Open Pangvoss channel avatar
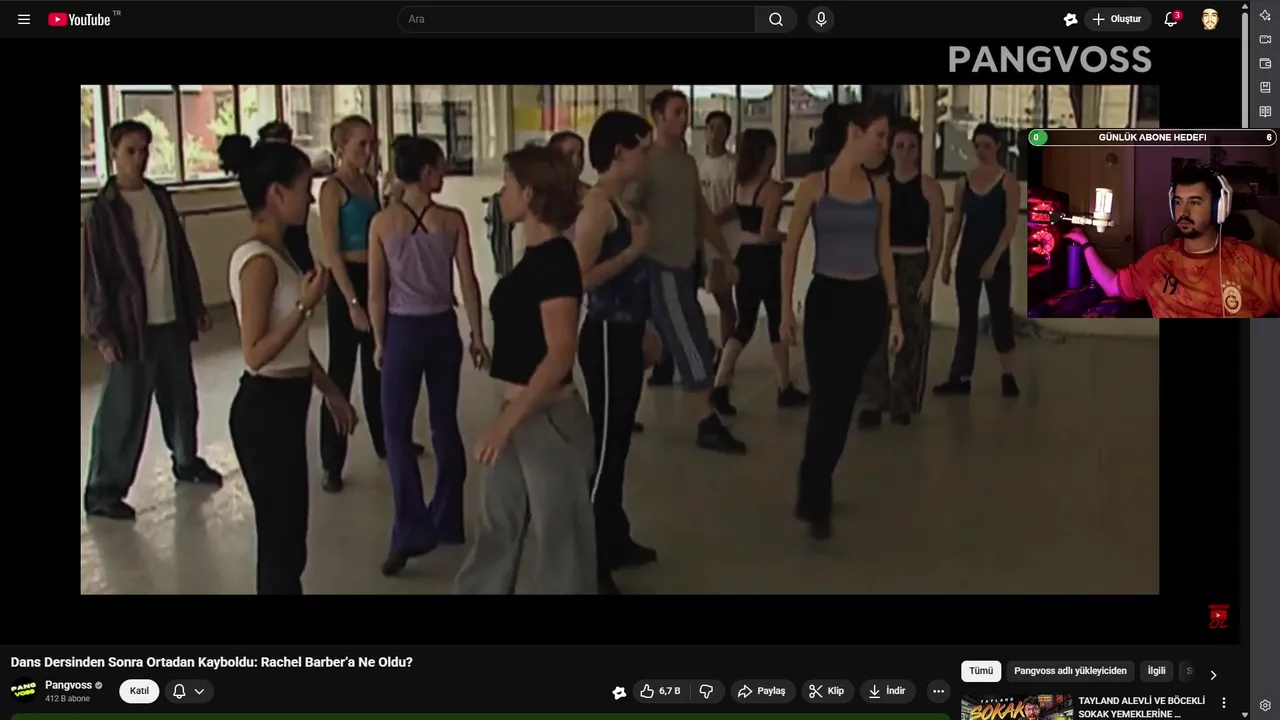The height and width of the screenshot is (720, 1280). click(24, 691)
